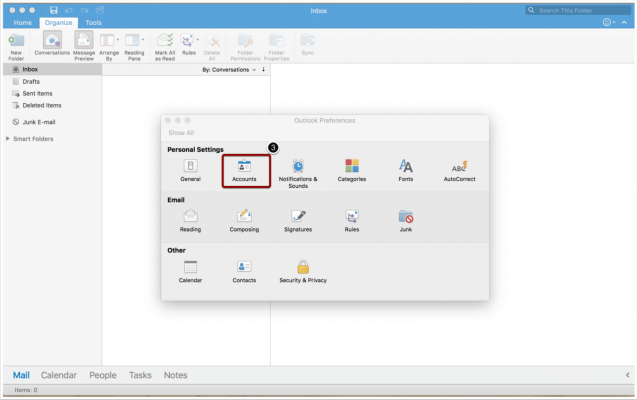Toggle Conversations view in ribbon
This screenshot has width=637, height=400.
(x=52, y=44)
